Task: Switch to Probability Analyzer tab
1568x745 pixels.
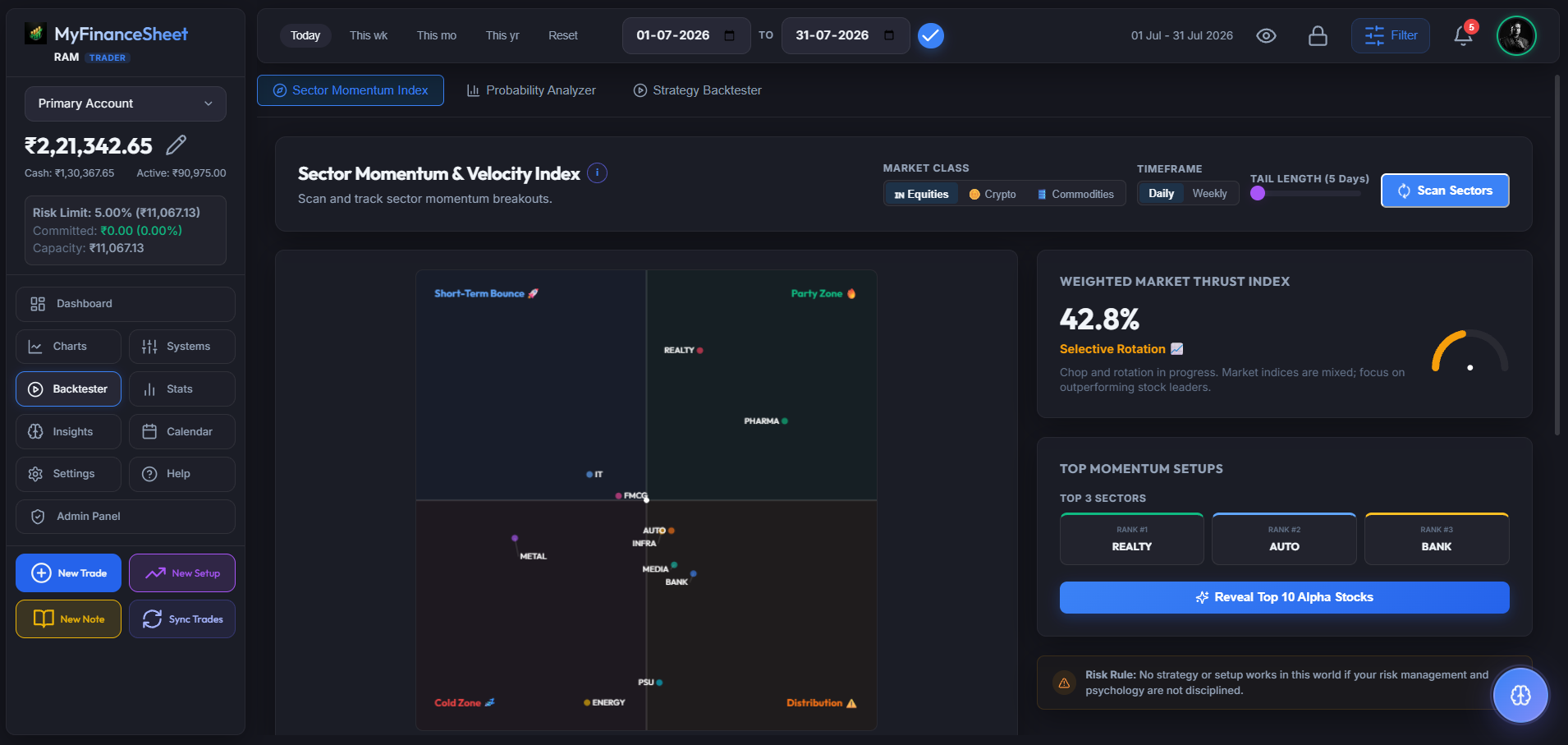Action: coord(531,90)
